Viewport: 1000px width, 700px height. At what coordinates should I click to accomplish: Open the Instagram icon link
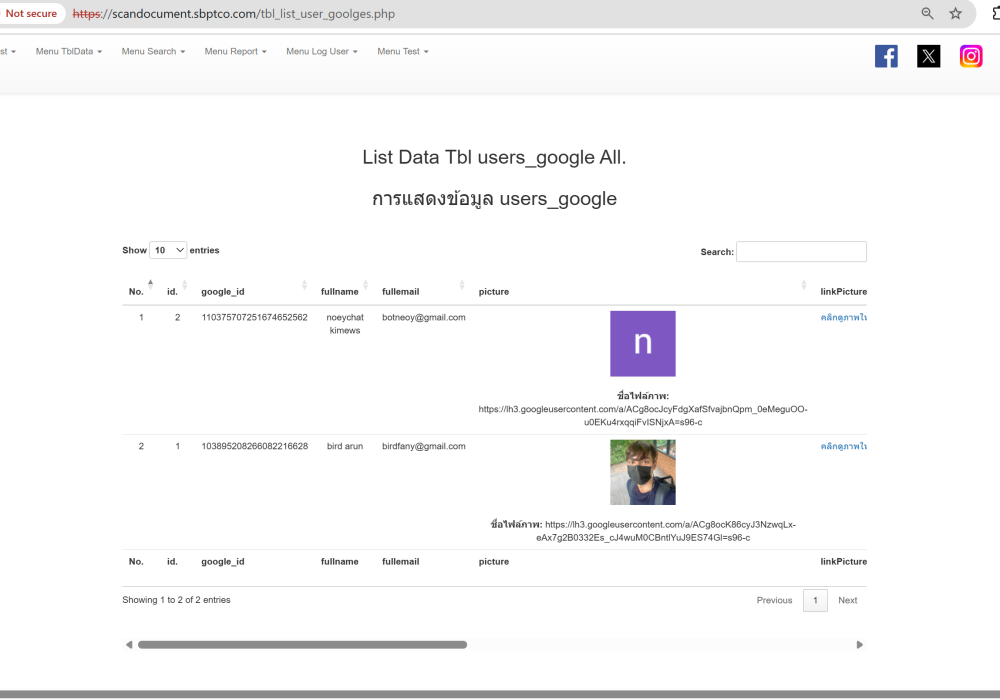click(971, 57)
